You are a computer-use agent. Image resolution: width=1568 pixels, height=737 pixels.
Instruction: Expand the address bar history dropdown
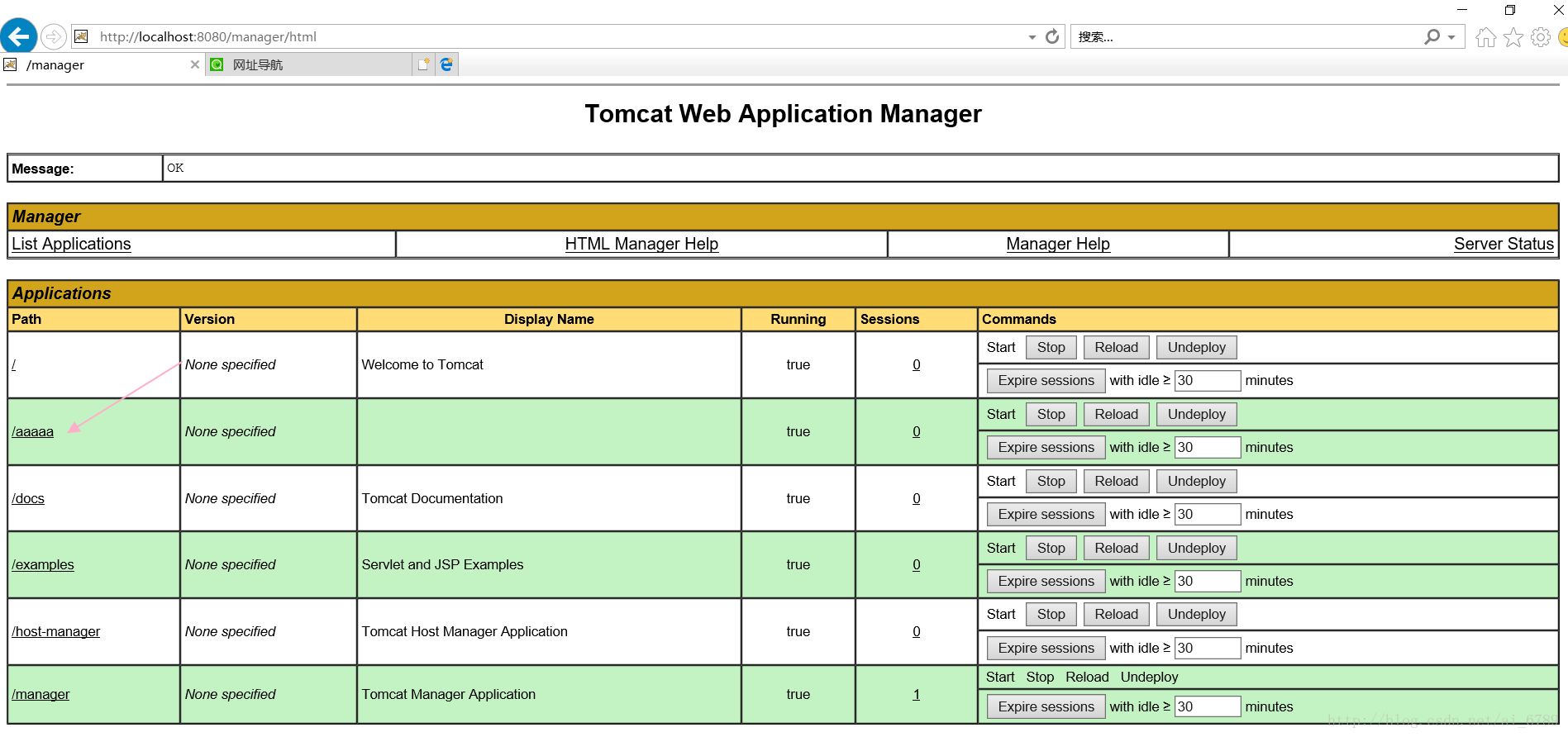(x=1032, y=37)
